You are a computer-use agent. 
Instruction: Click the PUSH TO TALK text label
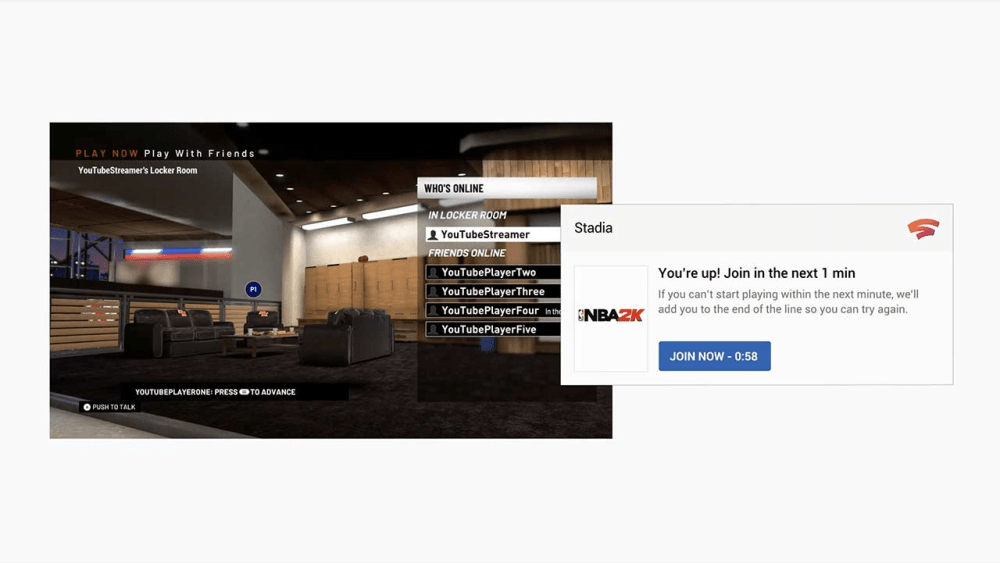114,407
